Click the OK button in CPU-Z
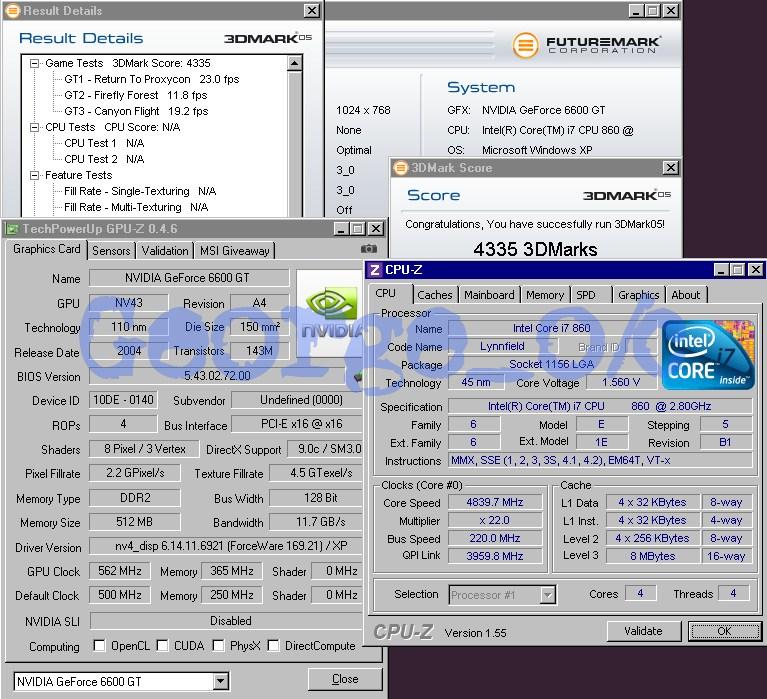Viewport: 767px width, 699px height. tap(724, 631)
